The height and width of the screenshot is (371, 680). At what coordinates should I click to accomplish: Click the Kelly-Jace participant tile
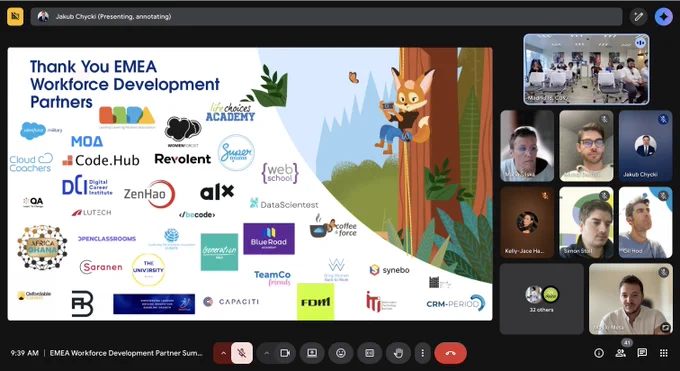(x=527, y=222)
